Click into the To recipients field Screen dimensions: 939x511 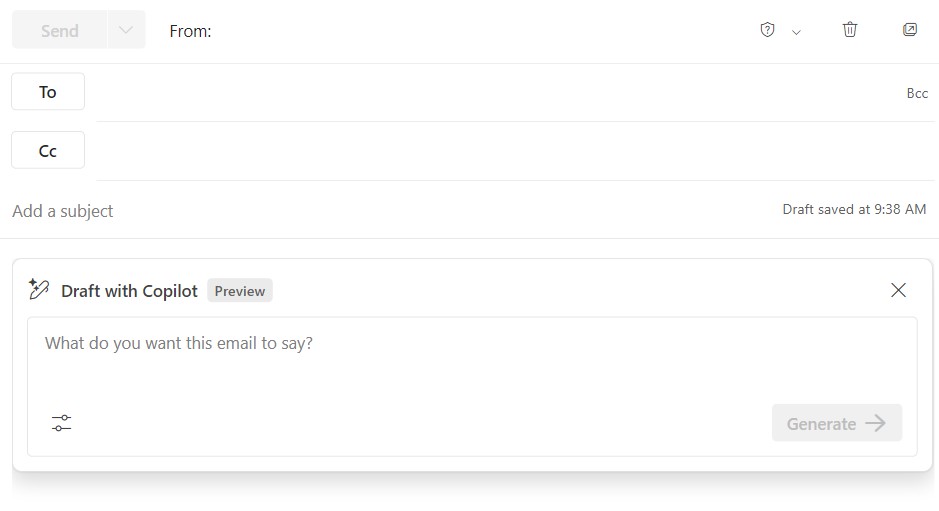(490, 92)
